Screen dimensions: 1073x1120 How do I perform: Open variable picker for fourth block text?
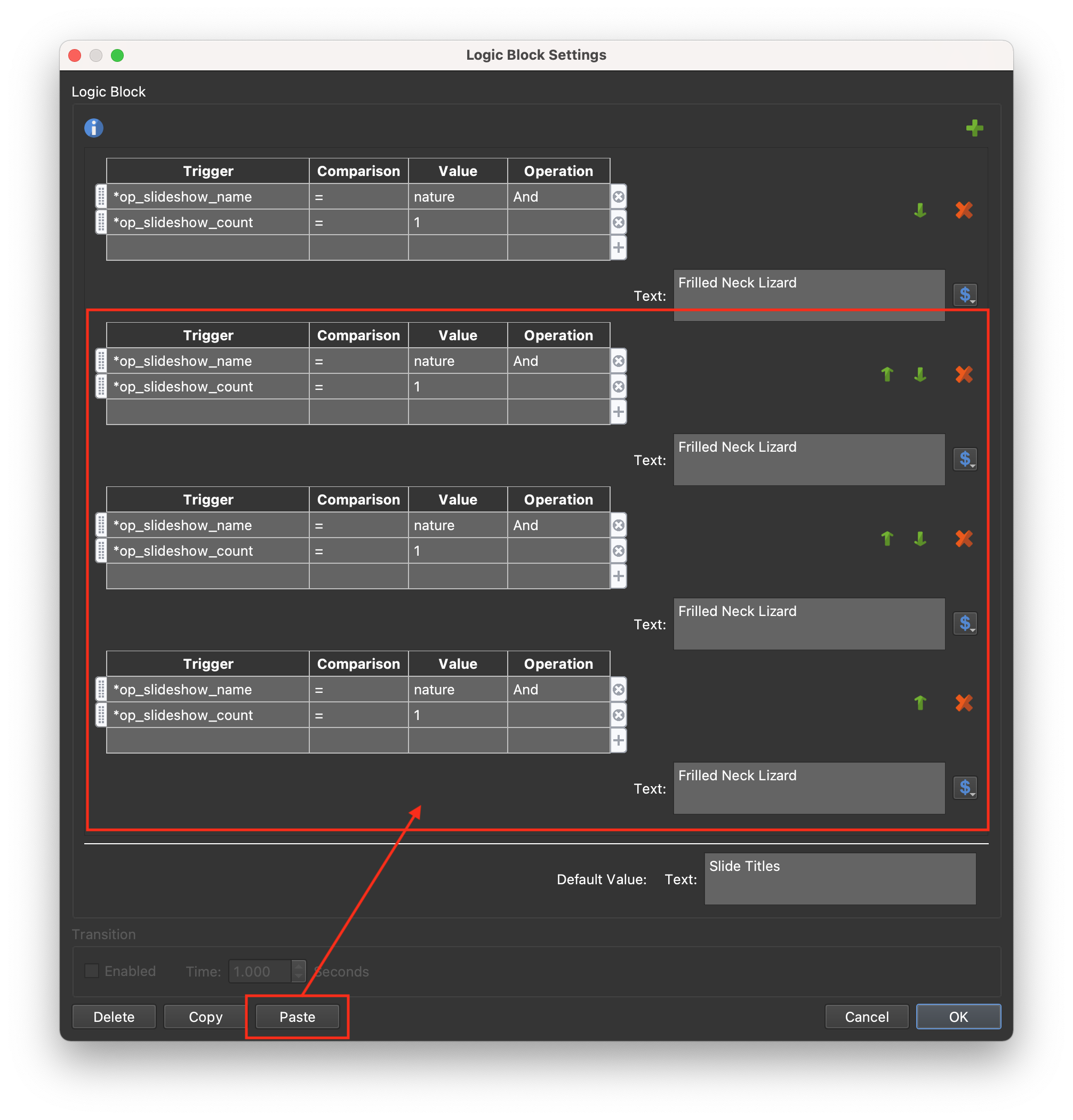(965, 787)
